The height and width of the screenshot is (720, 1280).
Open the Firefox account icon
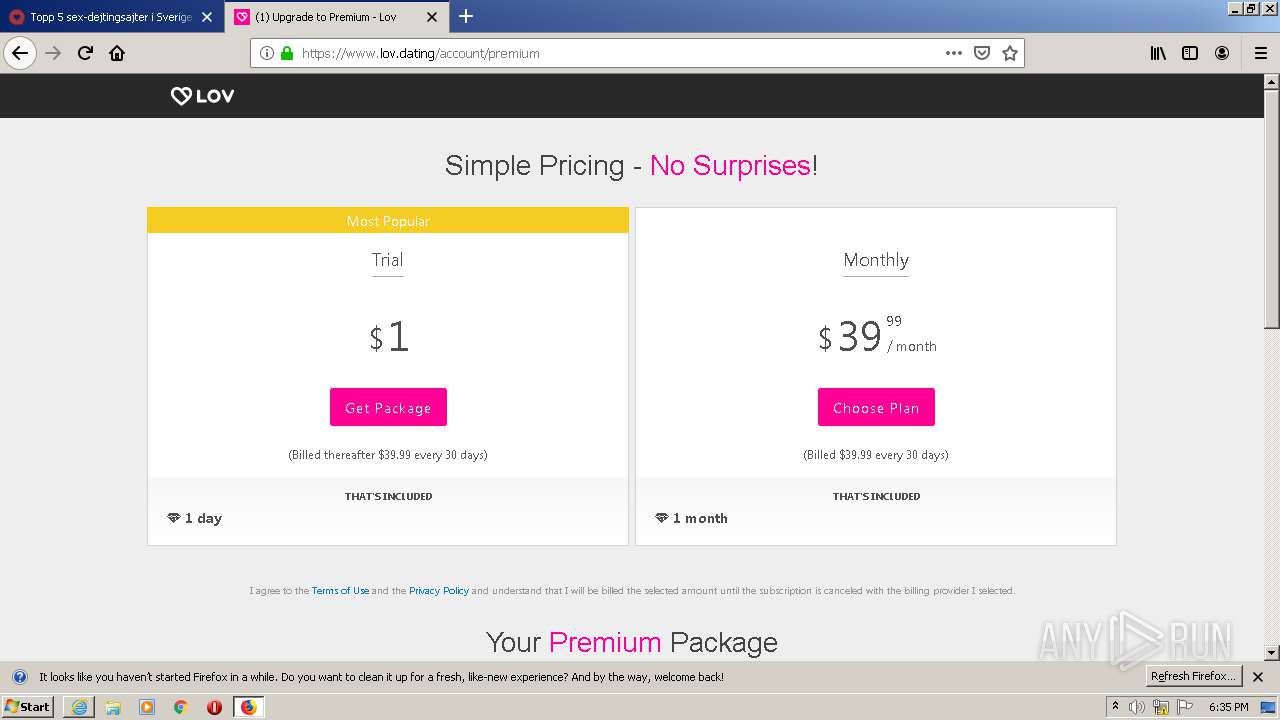click(x=1222, y=53)
